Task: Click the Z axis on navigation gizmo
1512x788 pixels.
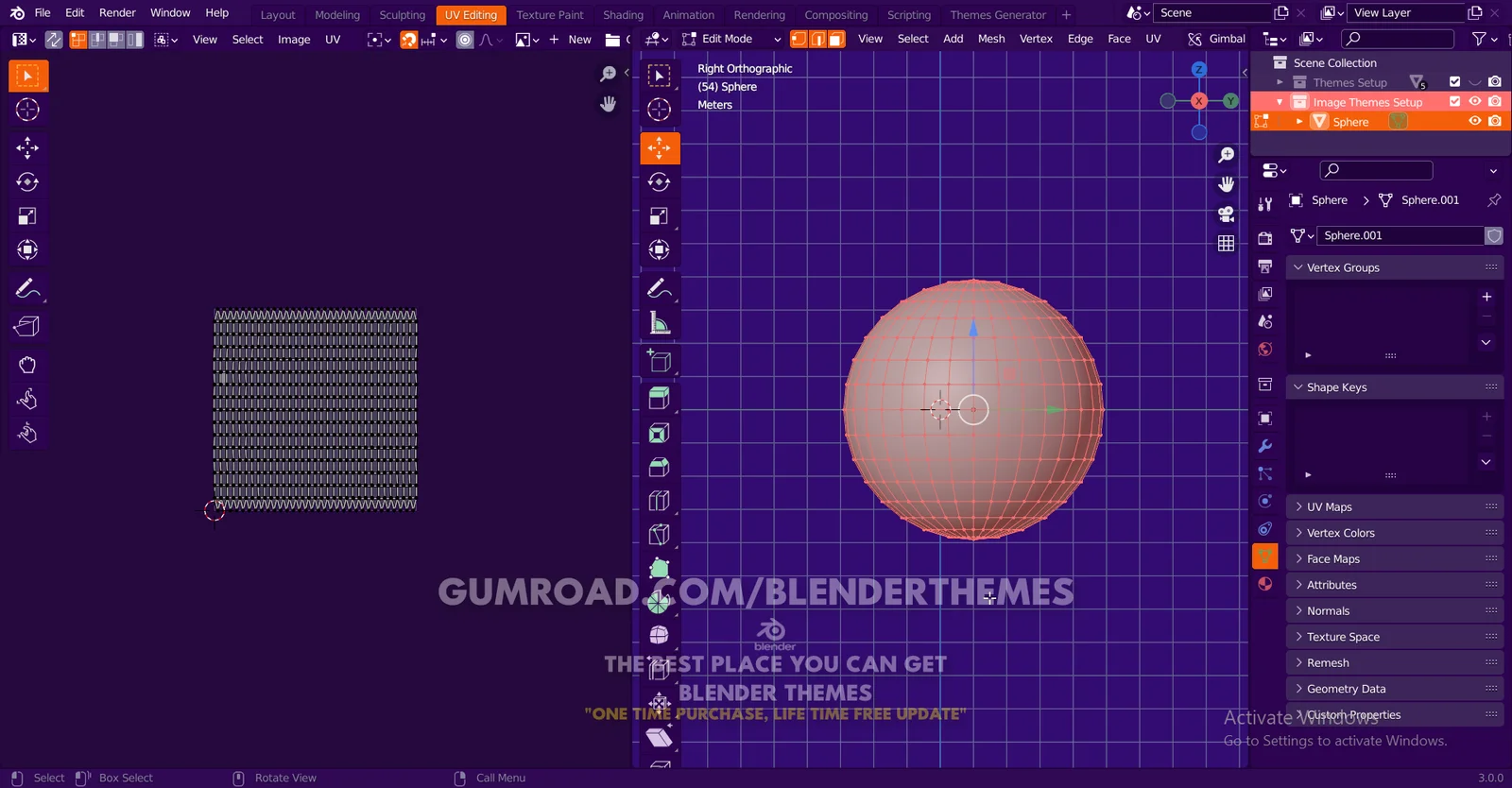Action: (x=1199, y=70)
